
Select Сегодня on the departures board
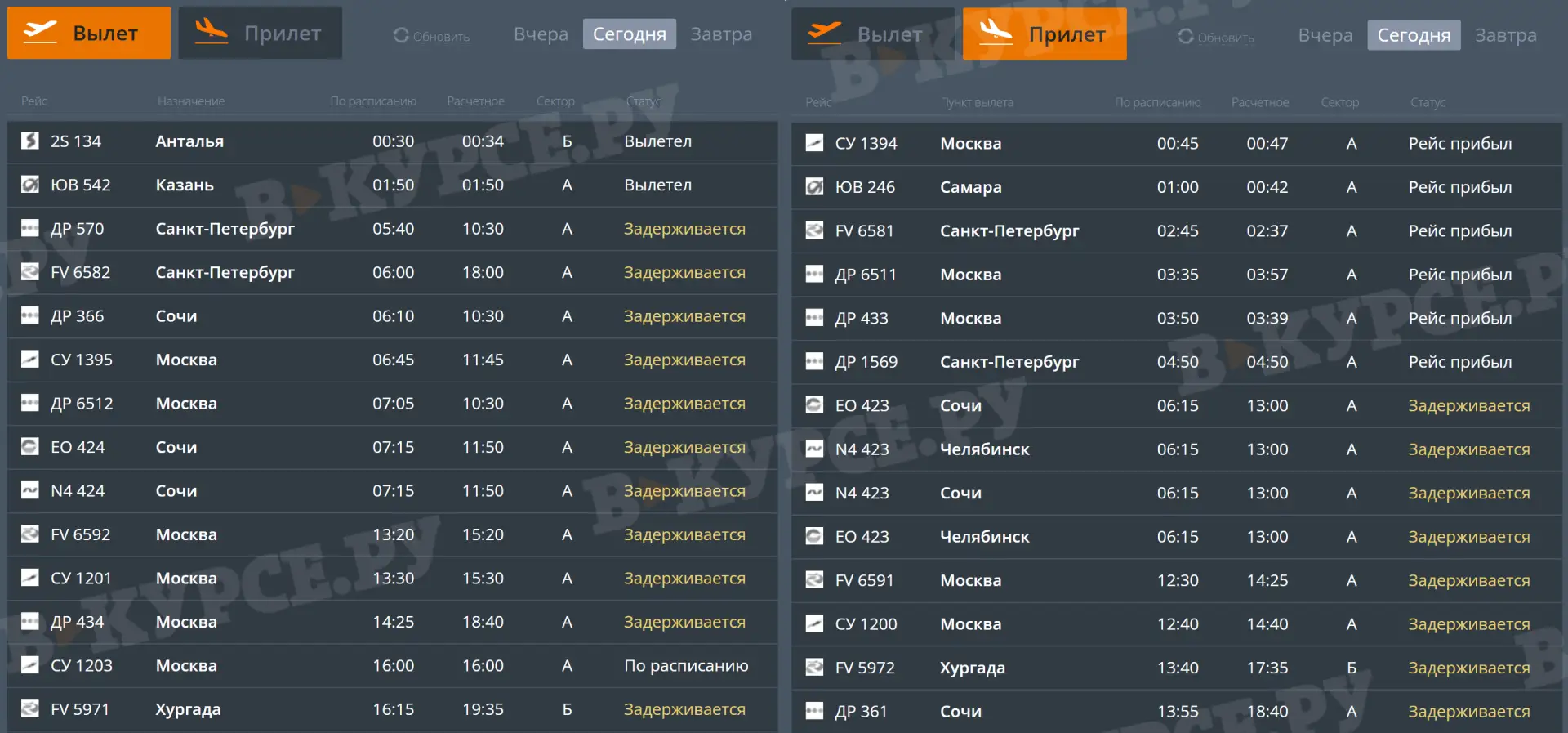click(629, 34)
